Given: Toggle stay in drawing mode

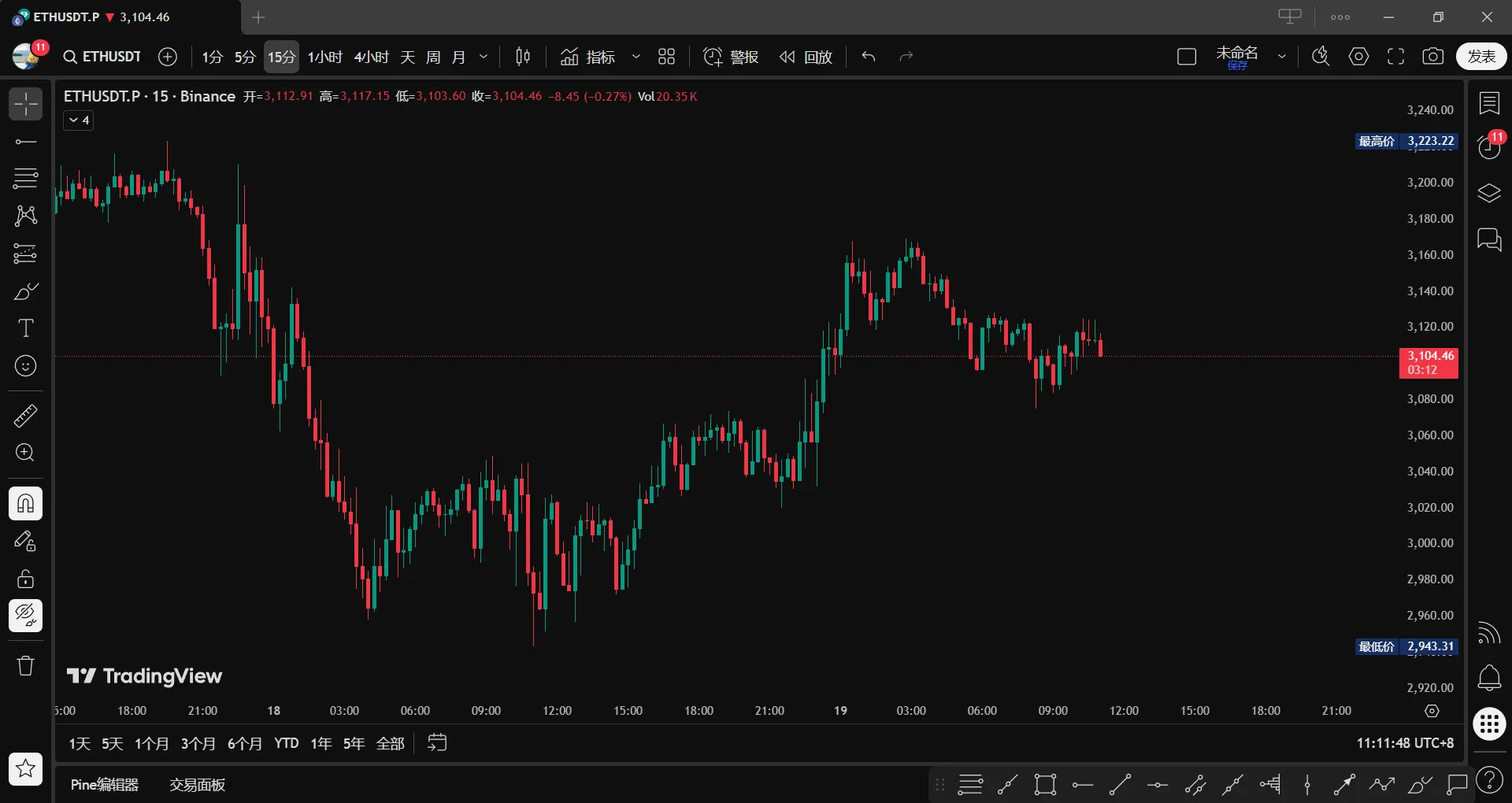Looking at the screenshot, I should [x=25, y=541].
